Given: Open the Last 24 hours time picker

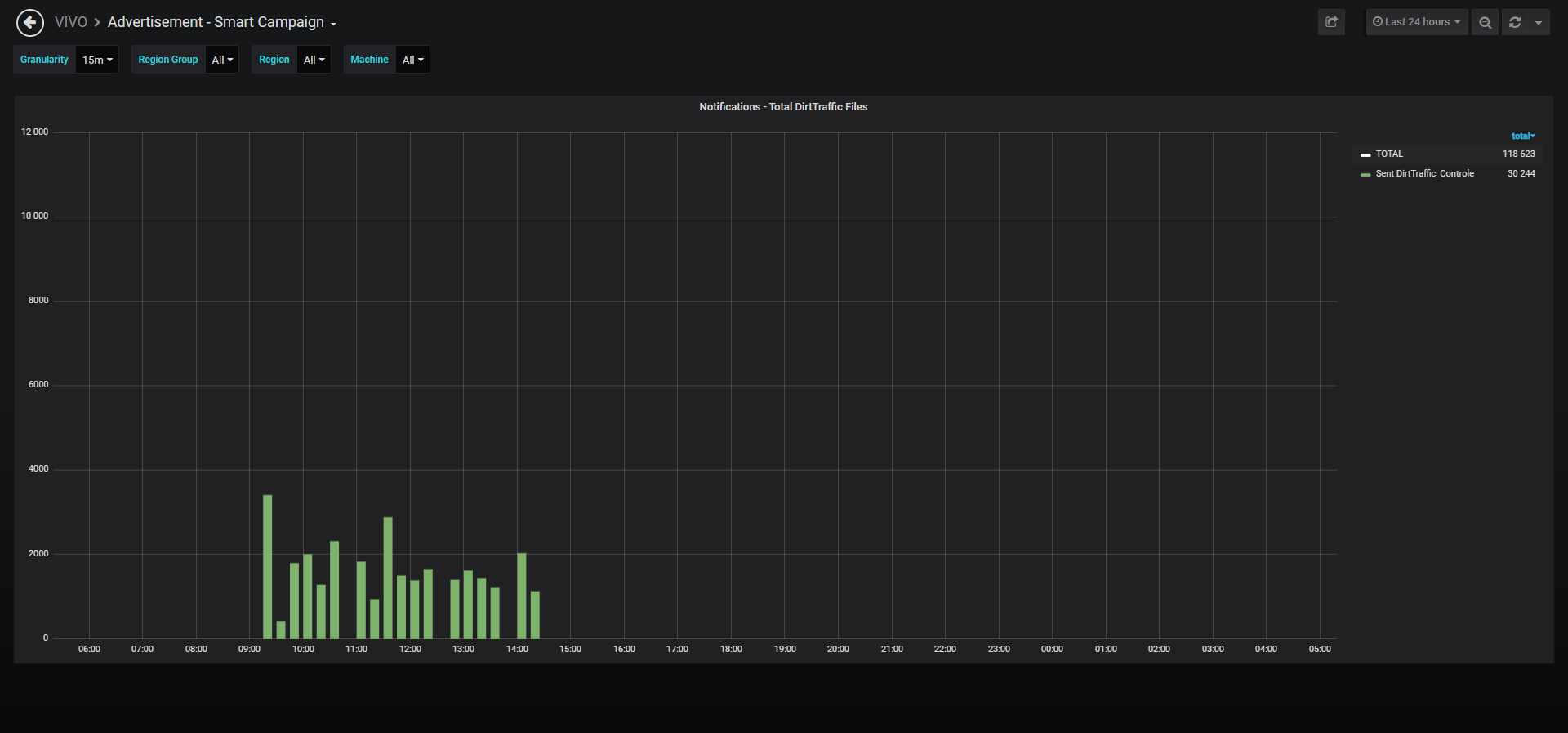Looking at the screenshot, I should point(1417,22).
